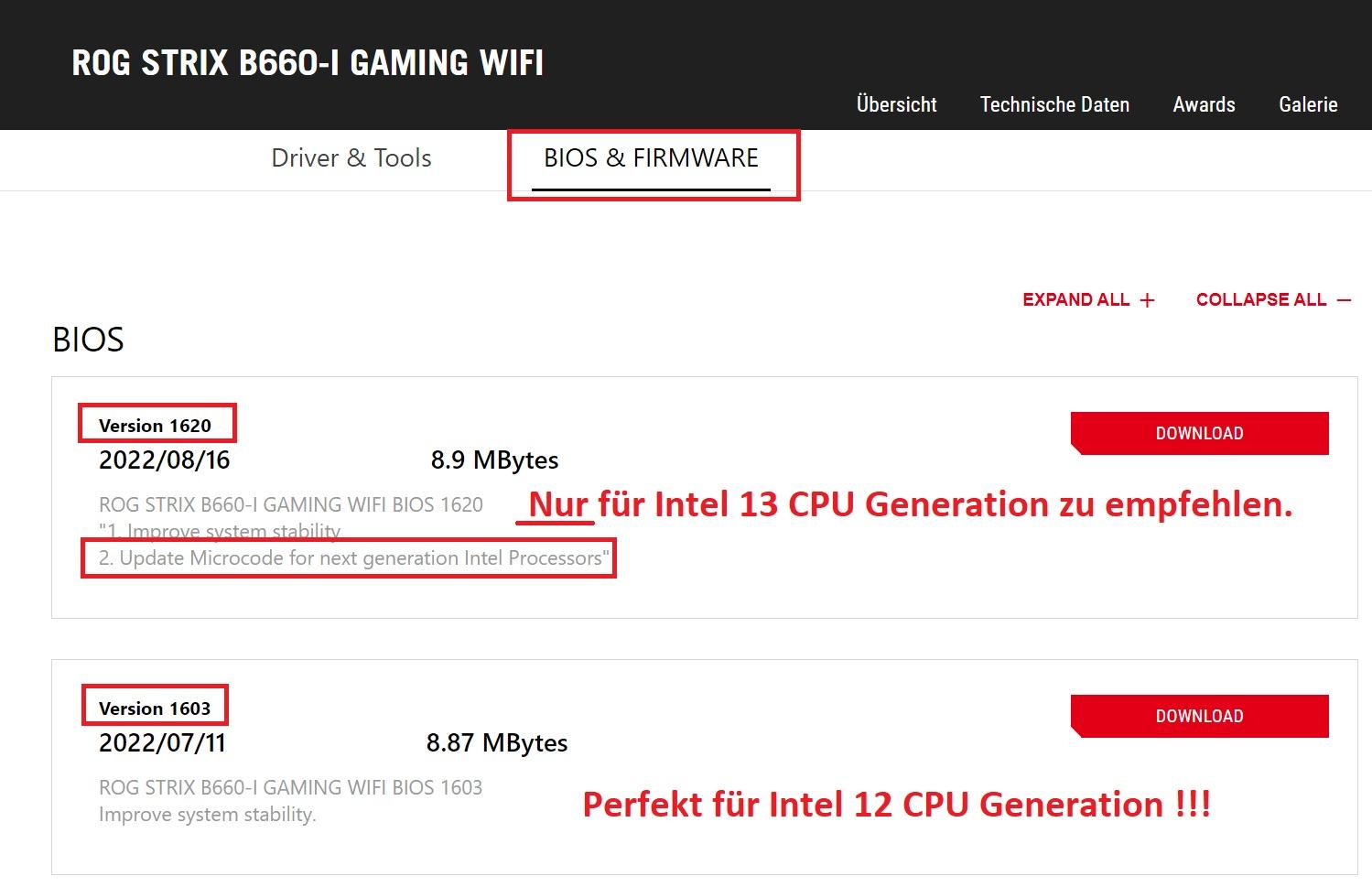Select the BIOS & FIRMWARE tab

pyautogui.click(x=651, y=158)
